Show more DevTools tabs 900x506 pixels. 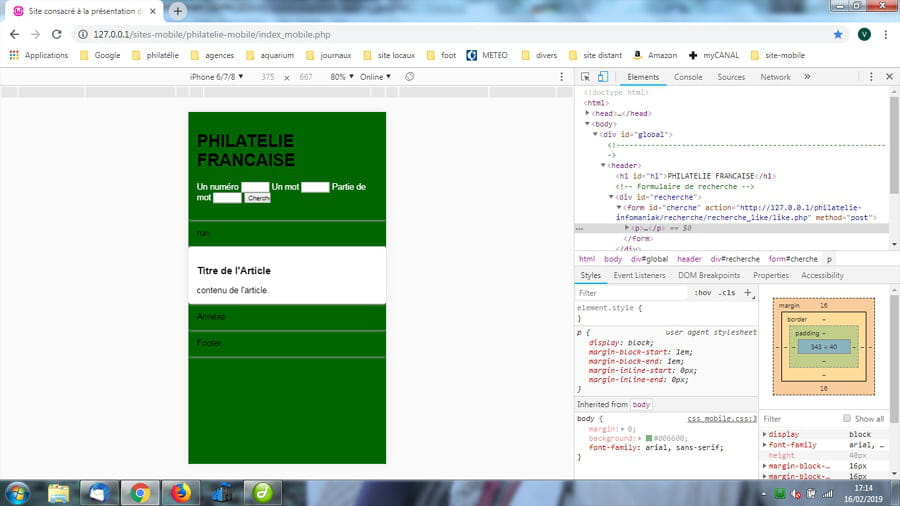pyautogui.click(x=807, y=76)
